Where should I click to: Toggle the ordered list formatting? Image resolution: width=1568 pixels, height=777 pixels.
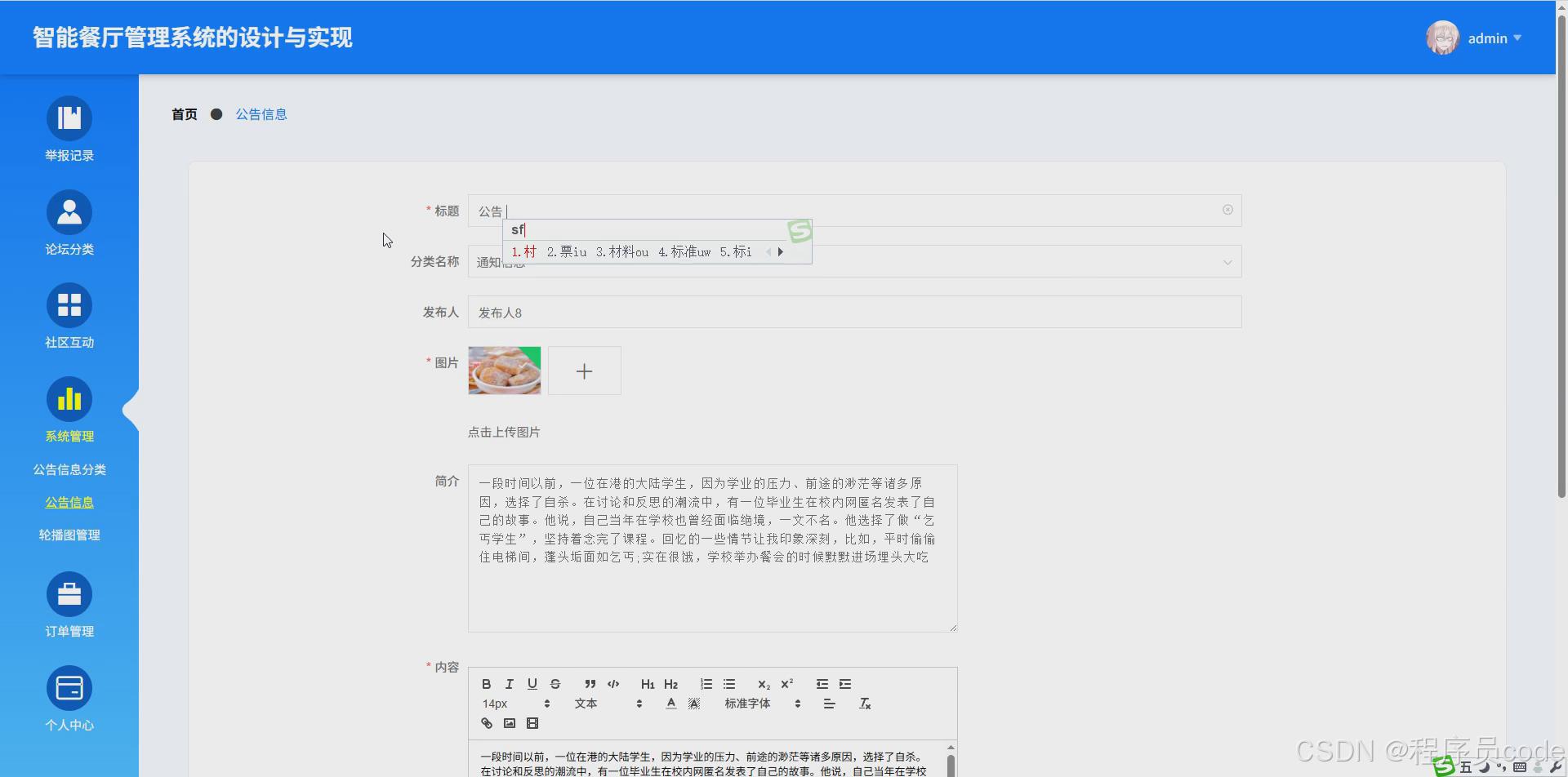coord(706,684)
